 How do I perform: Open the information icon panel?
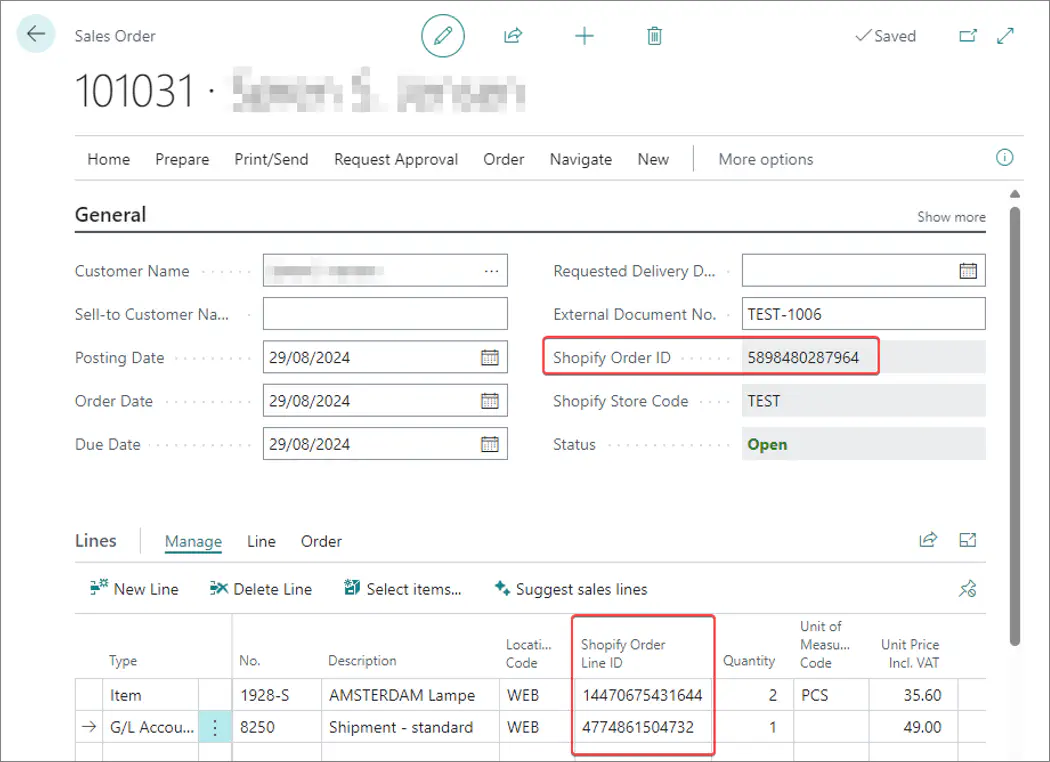coord(1004,157)
